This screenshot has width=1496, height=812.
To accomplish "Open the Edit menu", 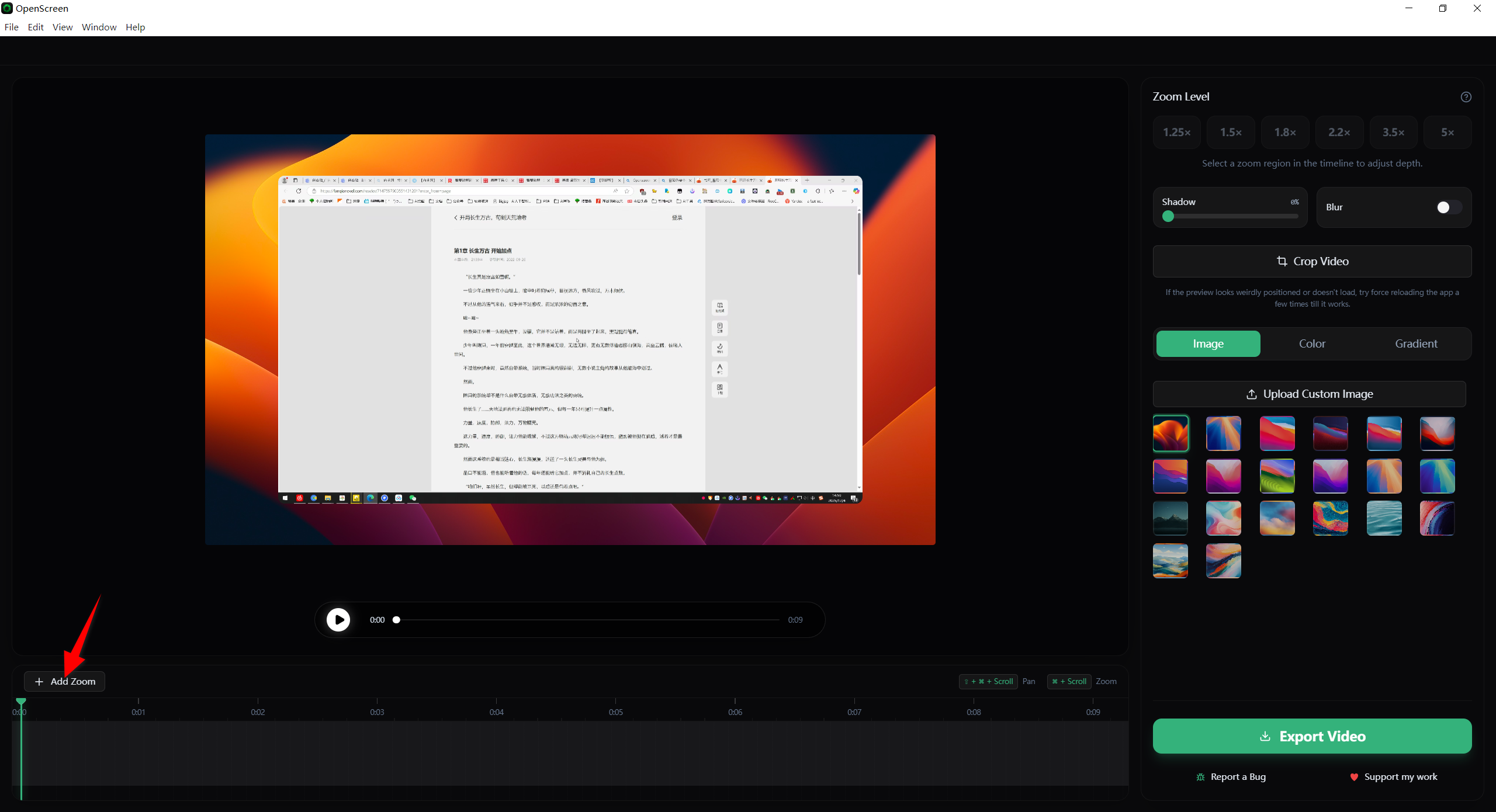I will [x=36, y=27].
